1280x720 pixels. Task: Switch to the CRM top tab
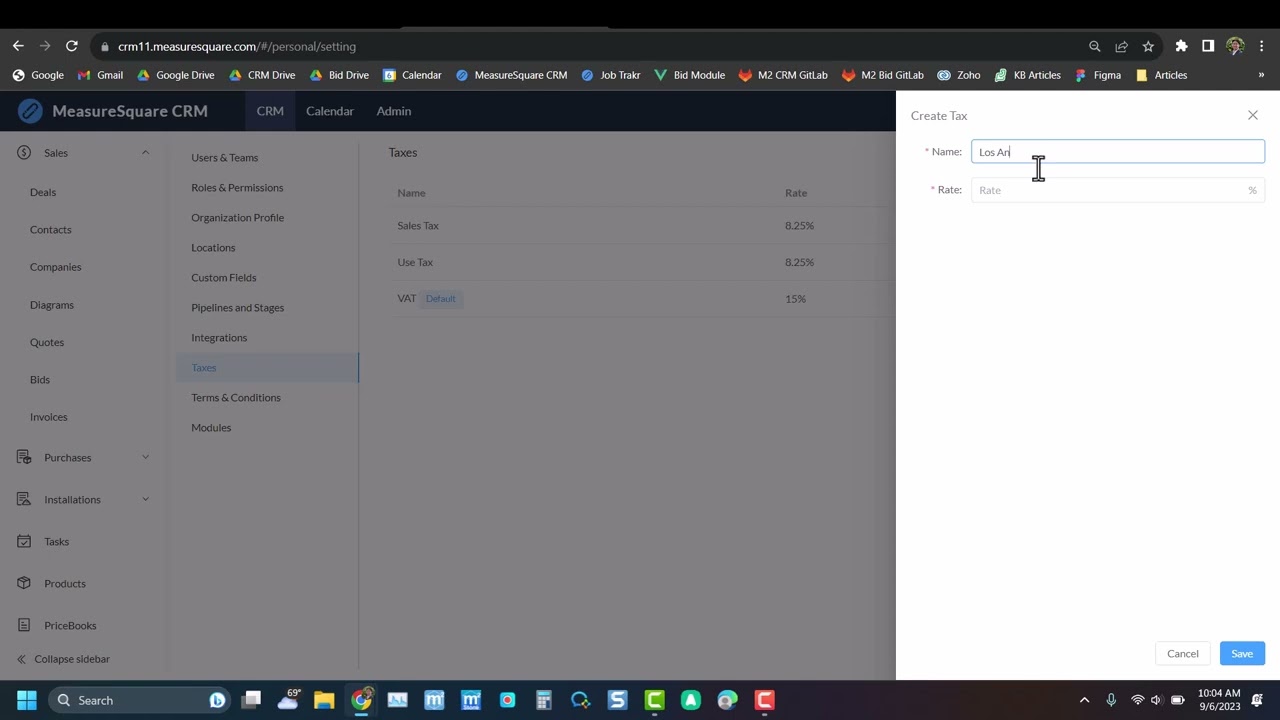click(x=270, y=111)
